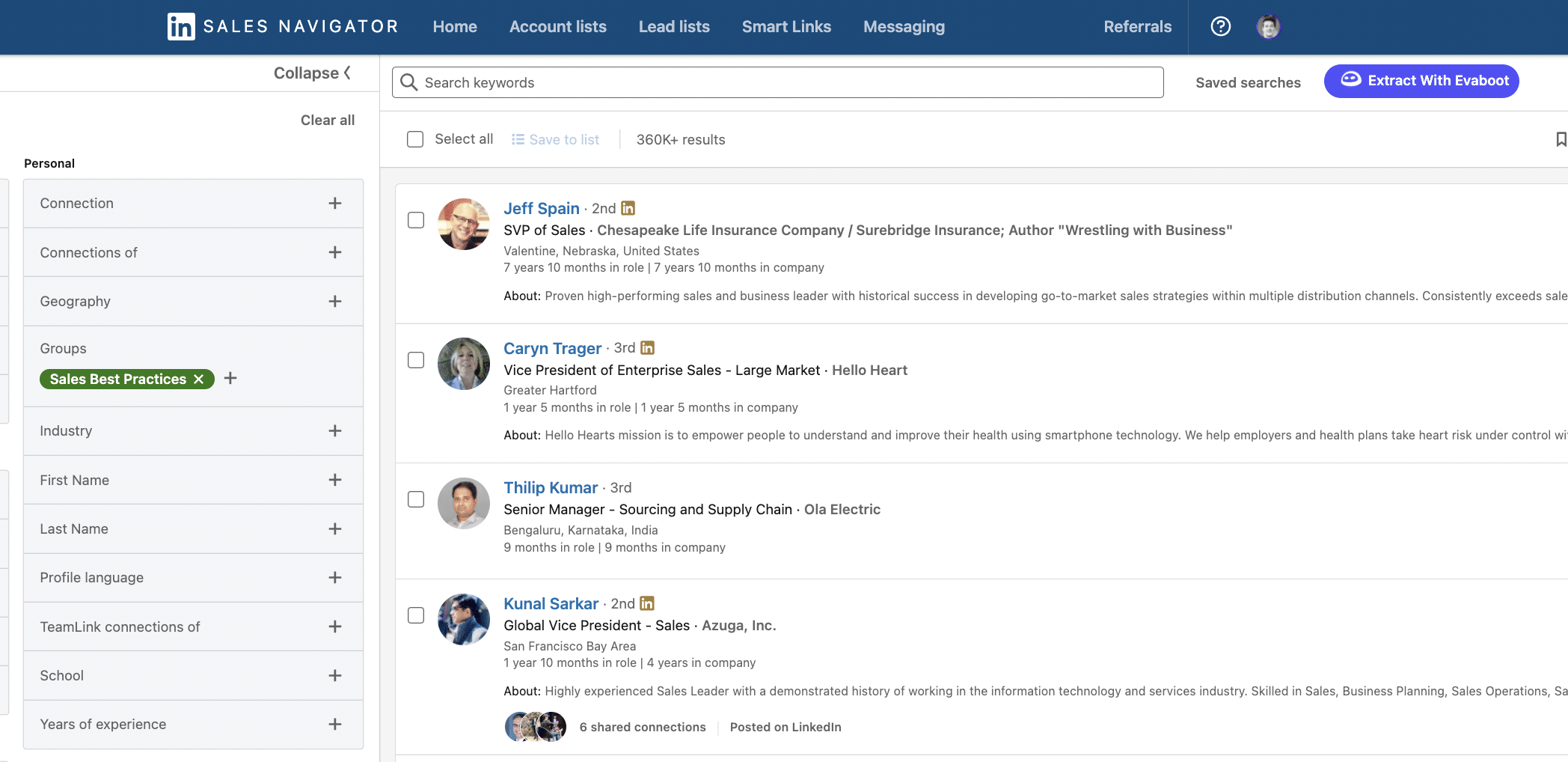This screenshot has height=762, width=1568.
Task: Collapse the filters sidebar
Action: (x=312, y=73)
